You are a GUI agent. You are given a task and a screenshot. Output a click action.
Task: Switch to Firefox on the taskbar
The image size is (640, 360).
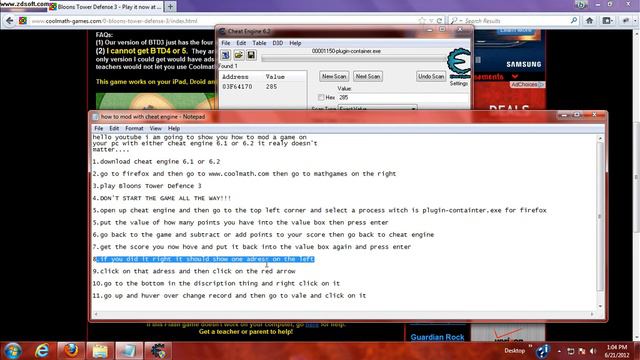point(71,351)
